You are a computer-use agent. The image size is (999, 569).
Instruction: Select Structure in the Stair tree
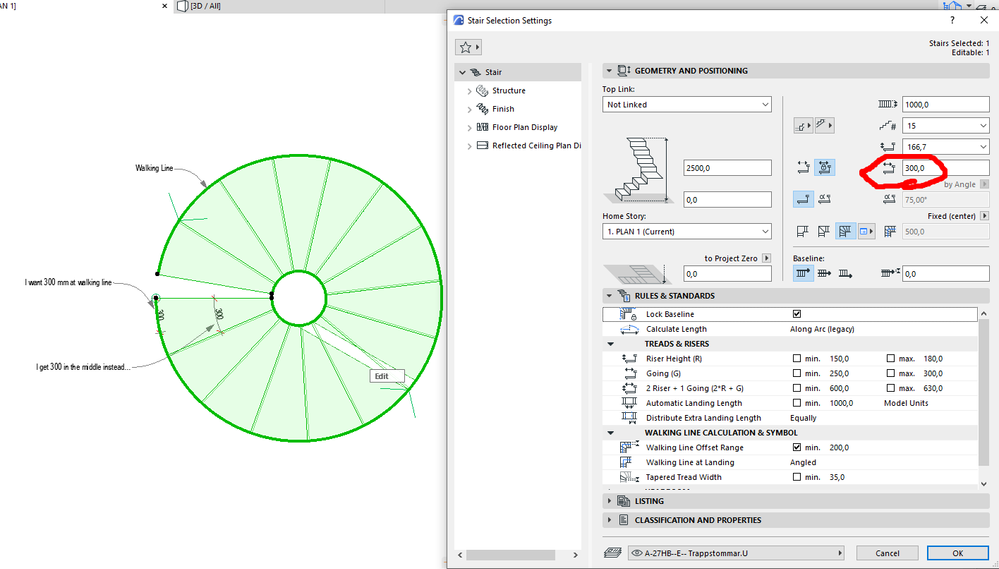point(508,91)
